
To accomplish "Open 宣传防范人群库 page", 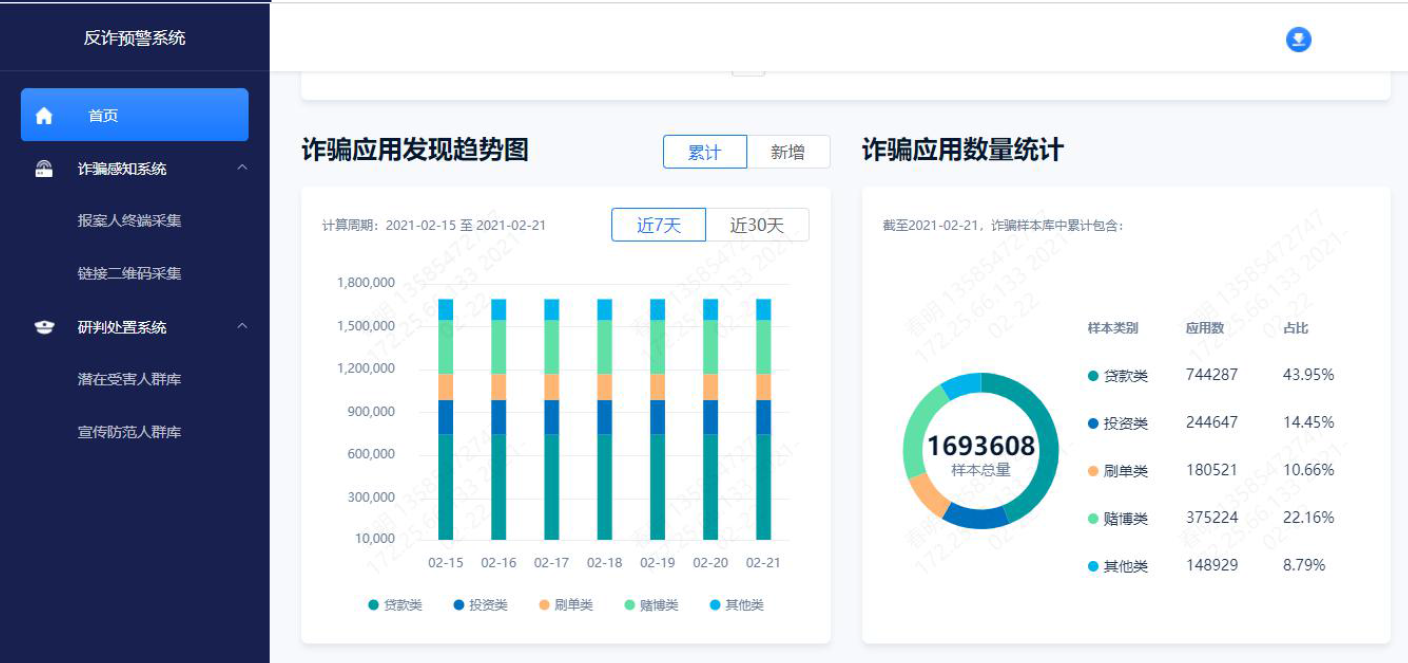I will (130, 433).
